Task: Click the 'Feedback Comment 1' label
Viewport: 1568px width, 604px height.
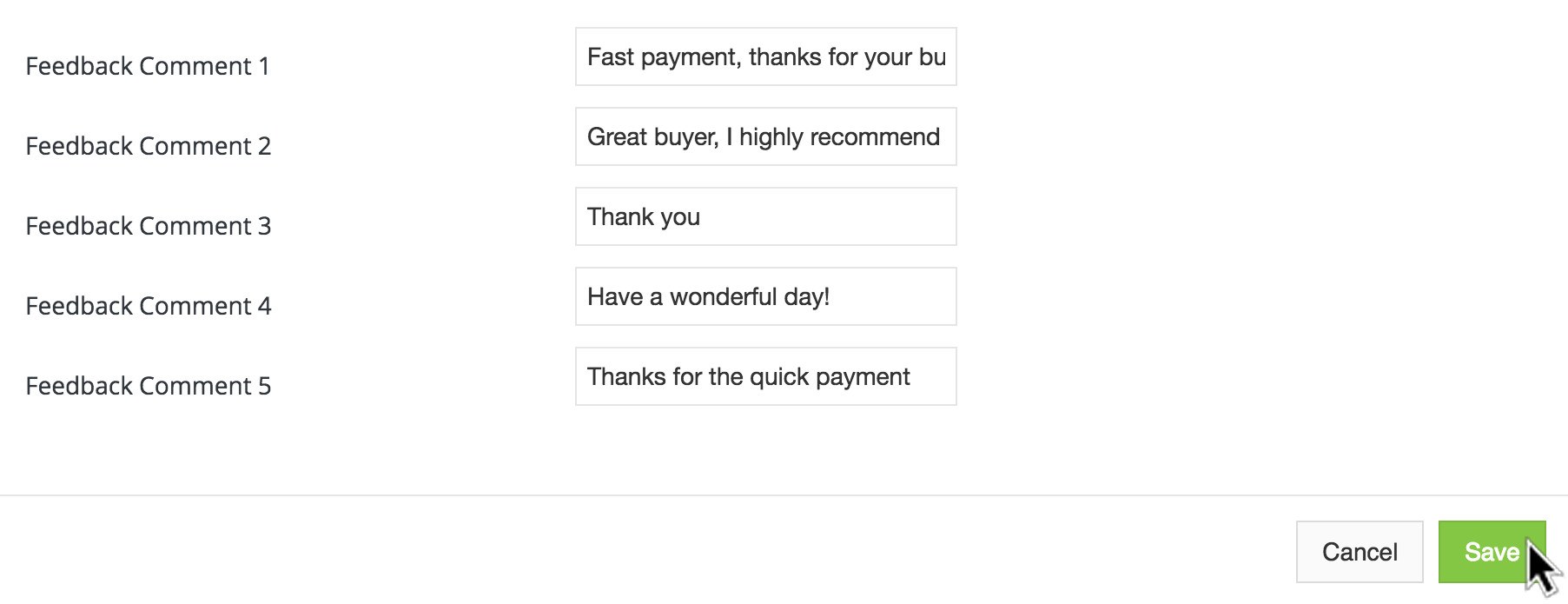Action: tap(148, 66)
